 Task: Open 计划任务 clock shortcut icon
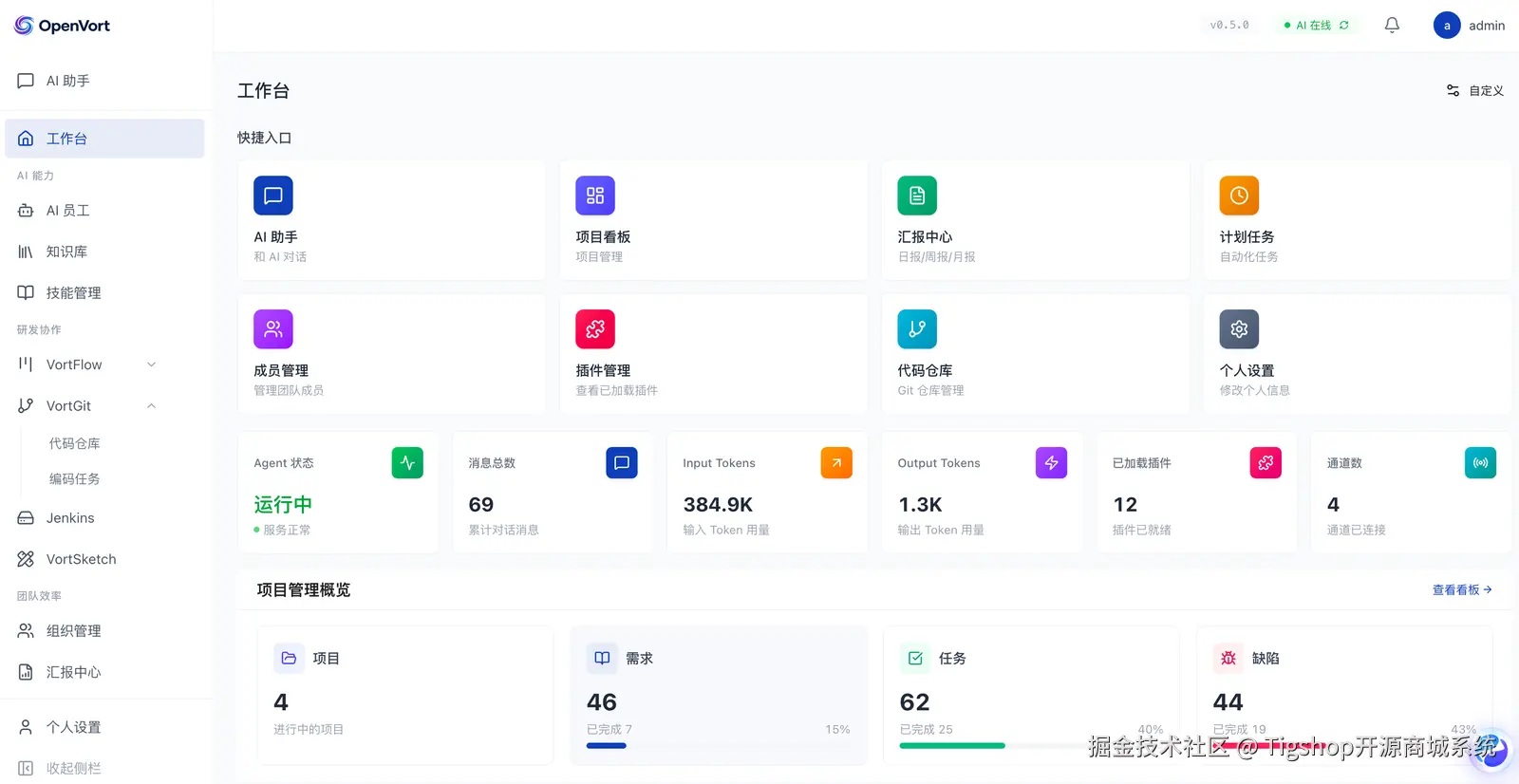tap(1239, 196)
